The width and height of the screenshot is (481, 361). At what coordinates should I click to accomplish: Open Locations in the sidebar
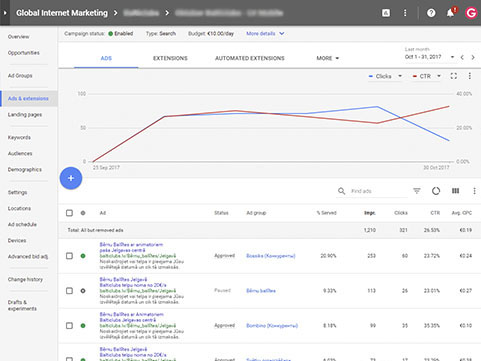pyautogui.click(x=19, y=208)
